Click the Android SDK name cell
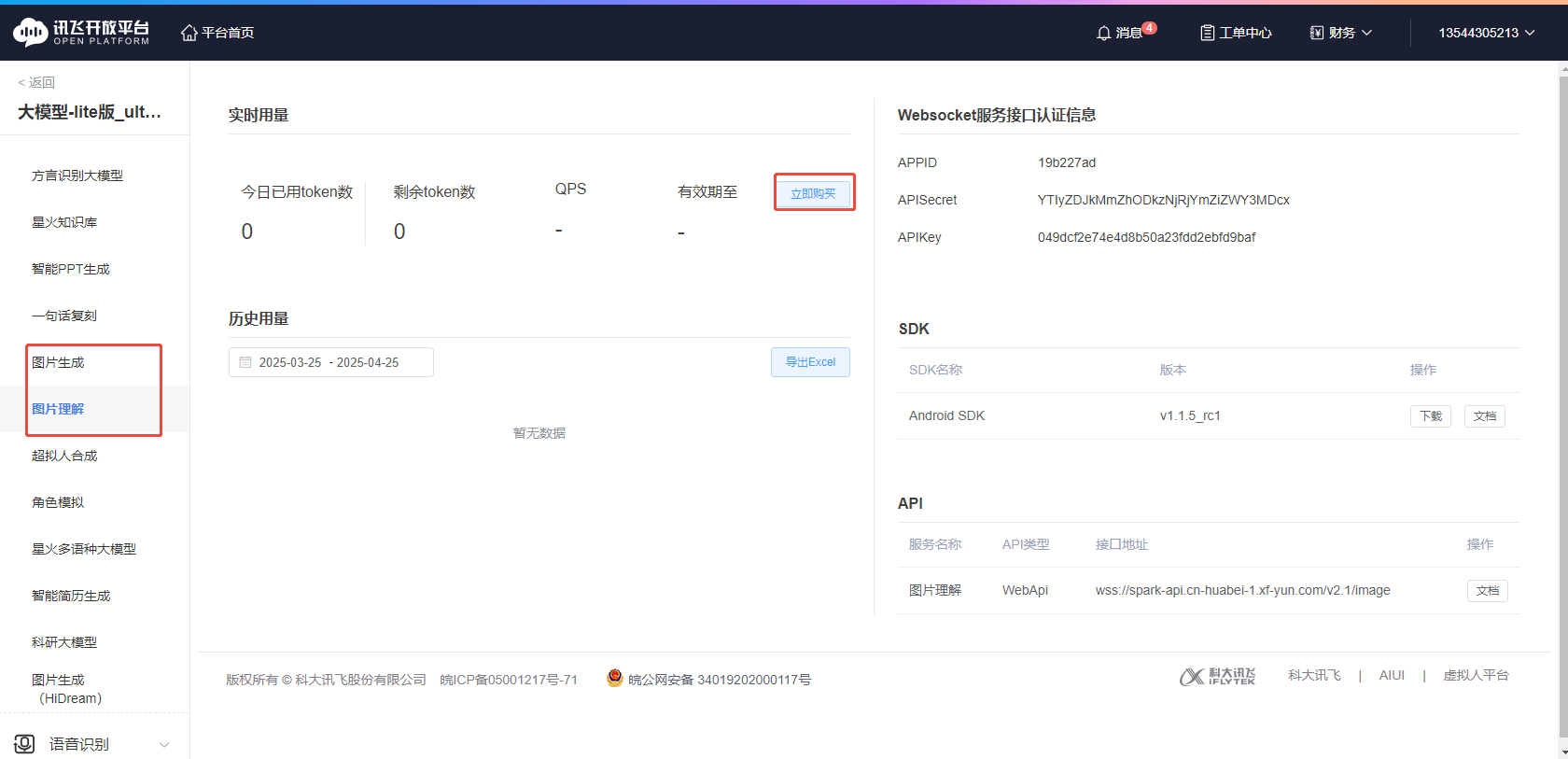 pos(946,415)
